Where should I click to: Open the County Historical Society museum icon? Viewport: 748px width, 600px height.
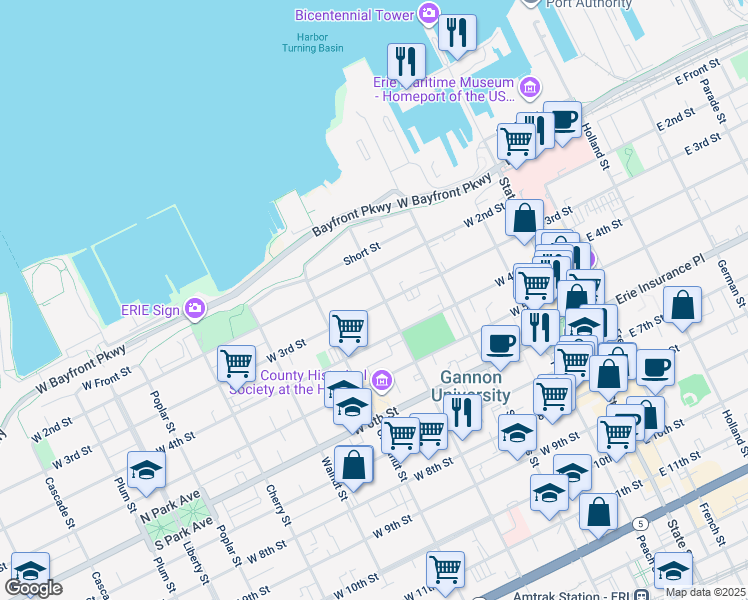381,380
